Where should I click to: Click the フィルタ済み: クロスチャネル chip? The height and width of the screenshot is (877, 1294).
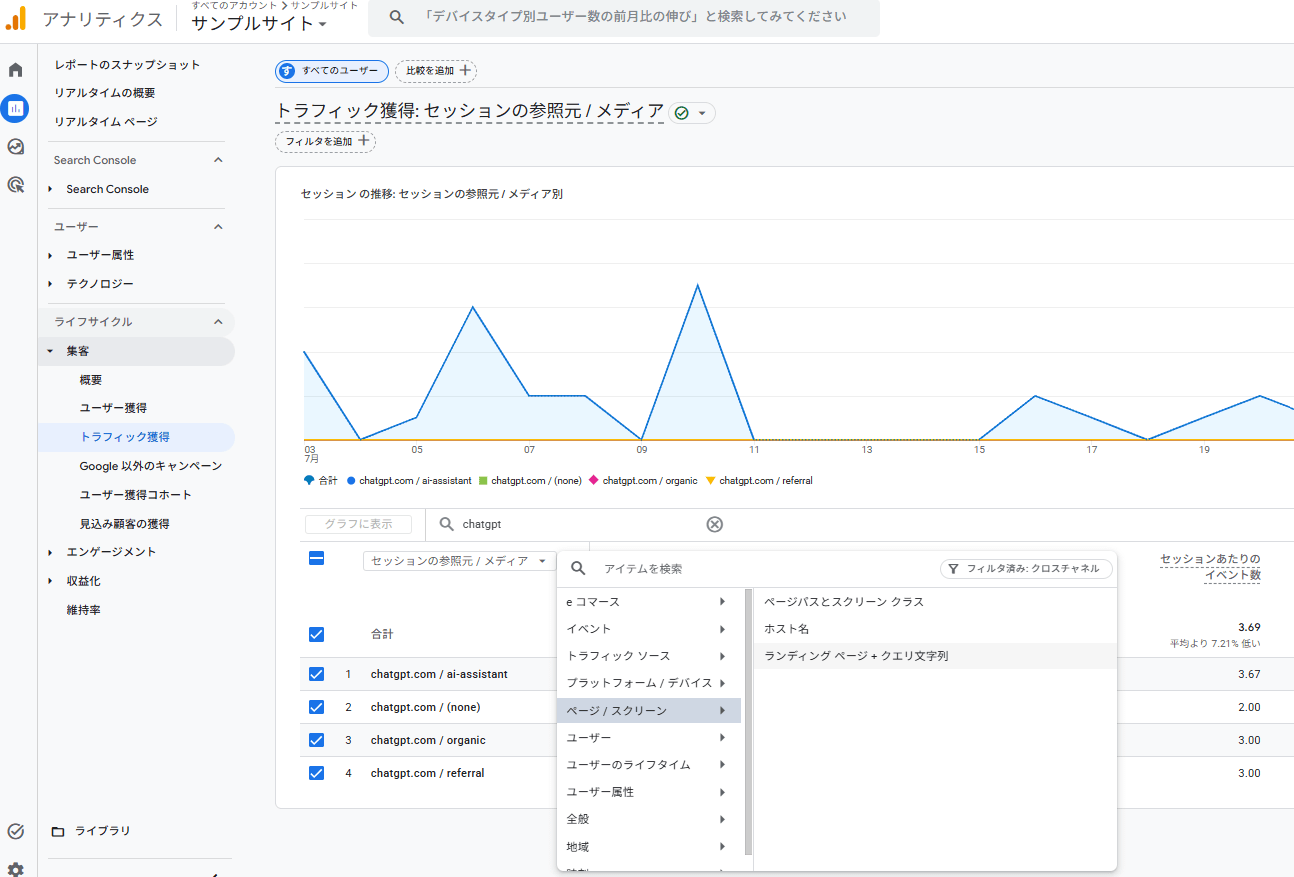pyautogui.click(x=1026, y=569)
